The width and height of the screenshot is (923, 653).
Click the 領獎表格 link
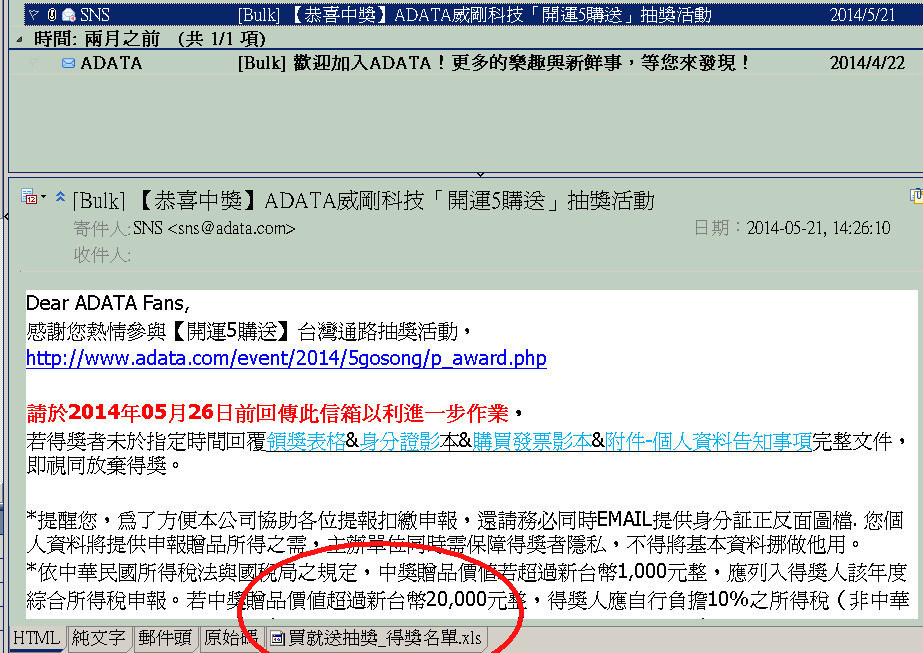pyautogui.click(x=306, y=442)
